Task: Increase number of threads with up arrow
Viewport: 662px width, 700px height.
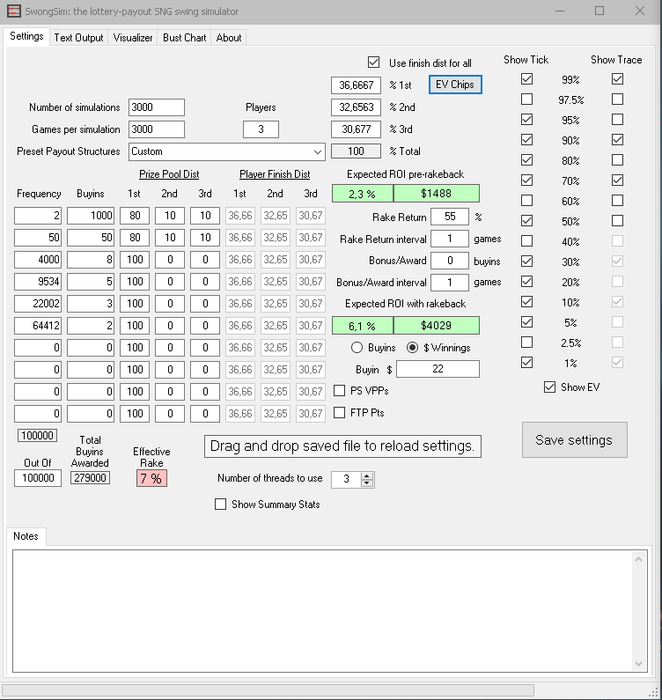Action: click(367, 476)
